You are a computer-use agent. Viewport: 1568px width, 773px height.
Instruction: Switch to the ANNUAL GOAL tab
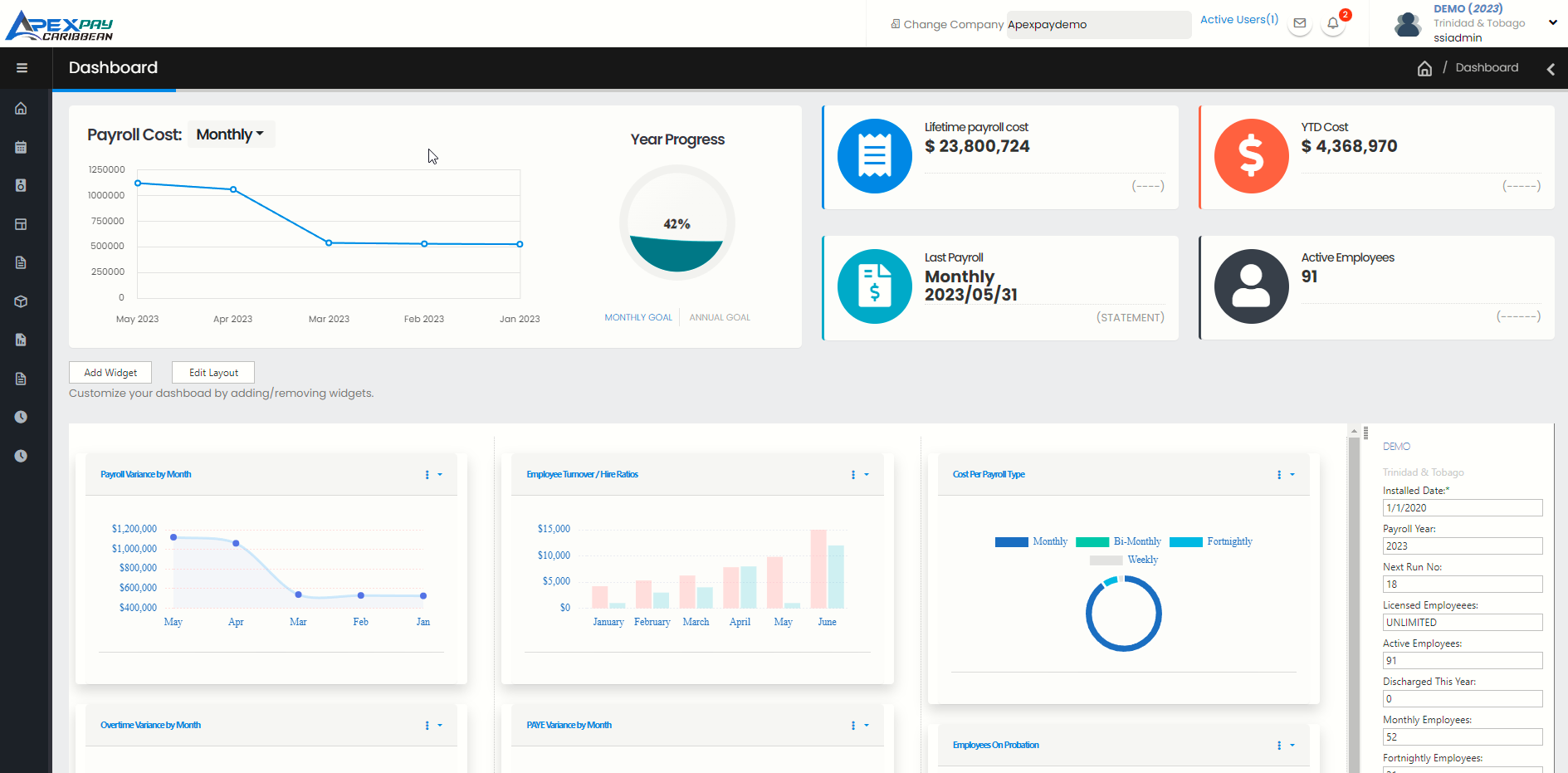[x=720, y=317]
